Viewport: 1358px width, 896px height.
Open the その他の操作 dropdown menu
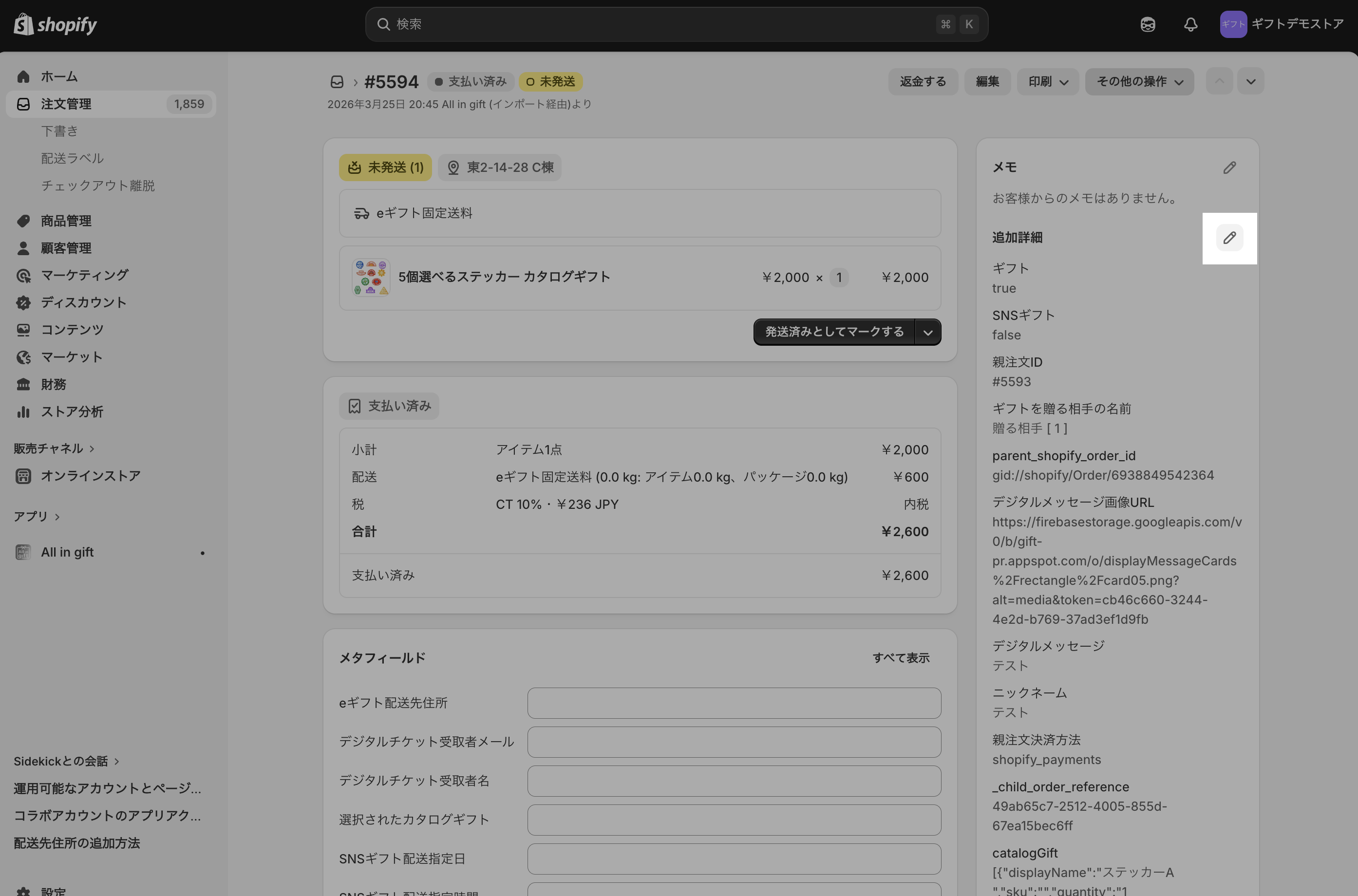pos(1139,82)
